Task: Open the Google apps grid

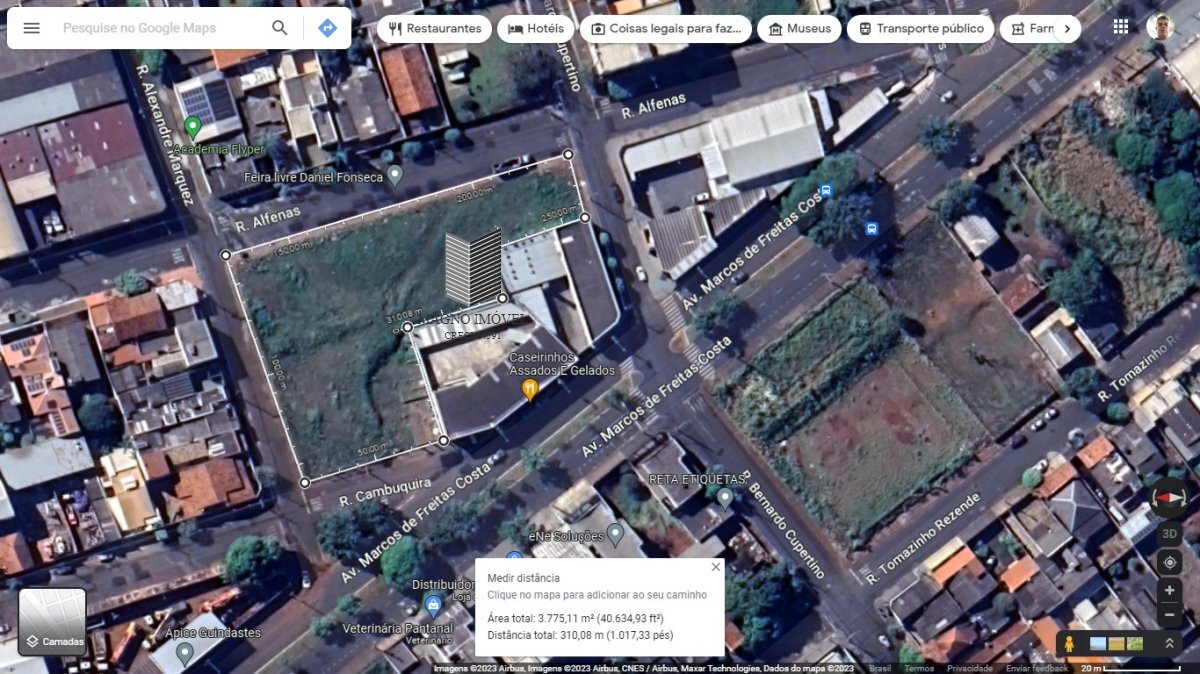Action: click(x=1121, y=27)
